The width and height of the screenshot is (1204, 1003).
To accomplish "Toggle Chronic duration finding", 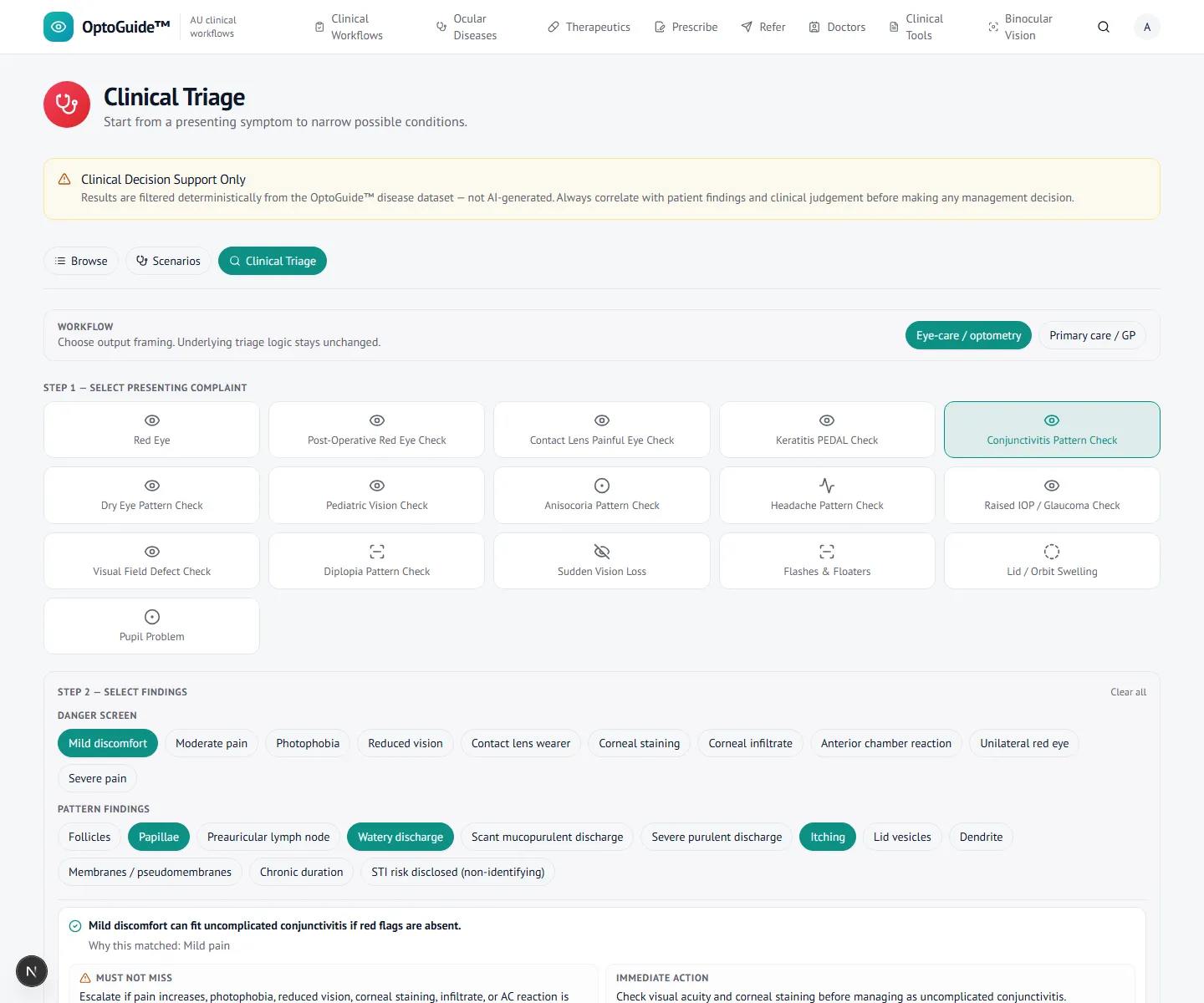I will pyautogui.click(x=301, y=872).
